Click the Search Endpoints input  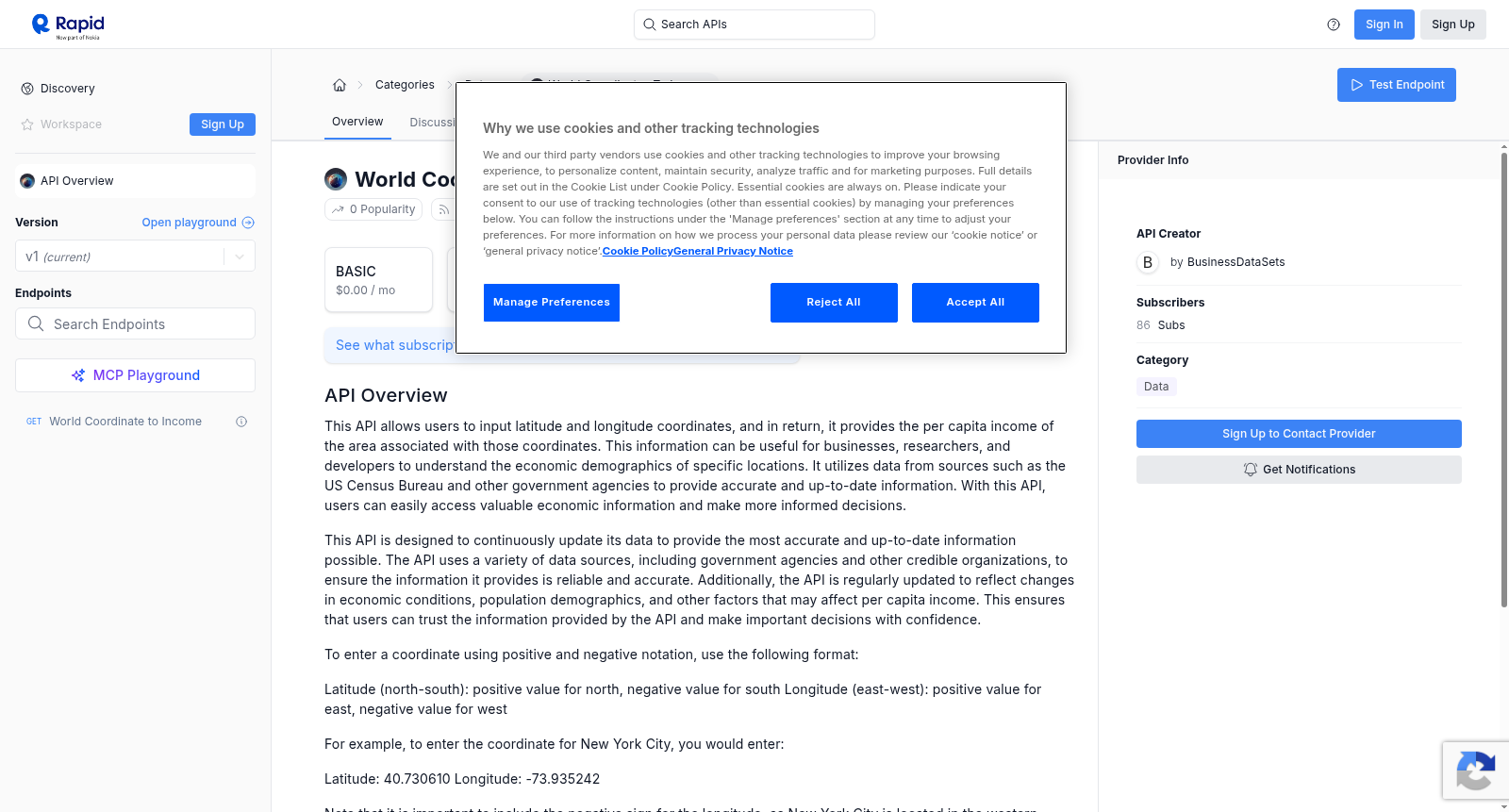pos(135,323)
